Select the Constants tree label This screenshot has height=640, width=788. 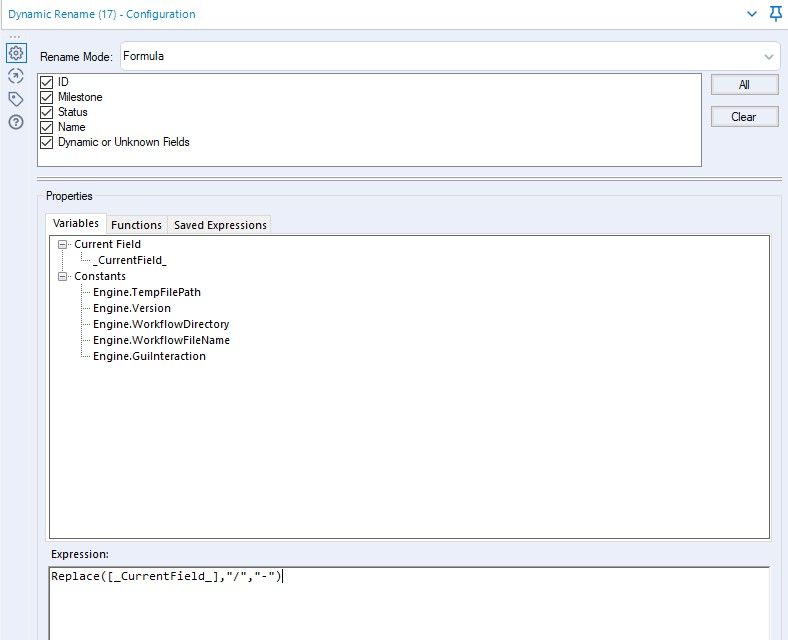pyautogui.click(x=100, y=276)
